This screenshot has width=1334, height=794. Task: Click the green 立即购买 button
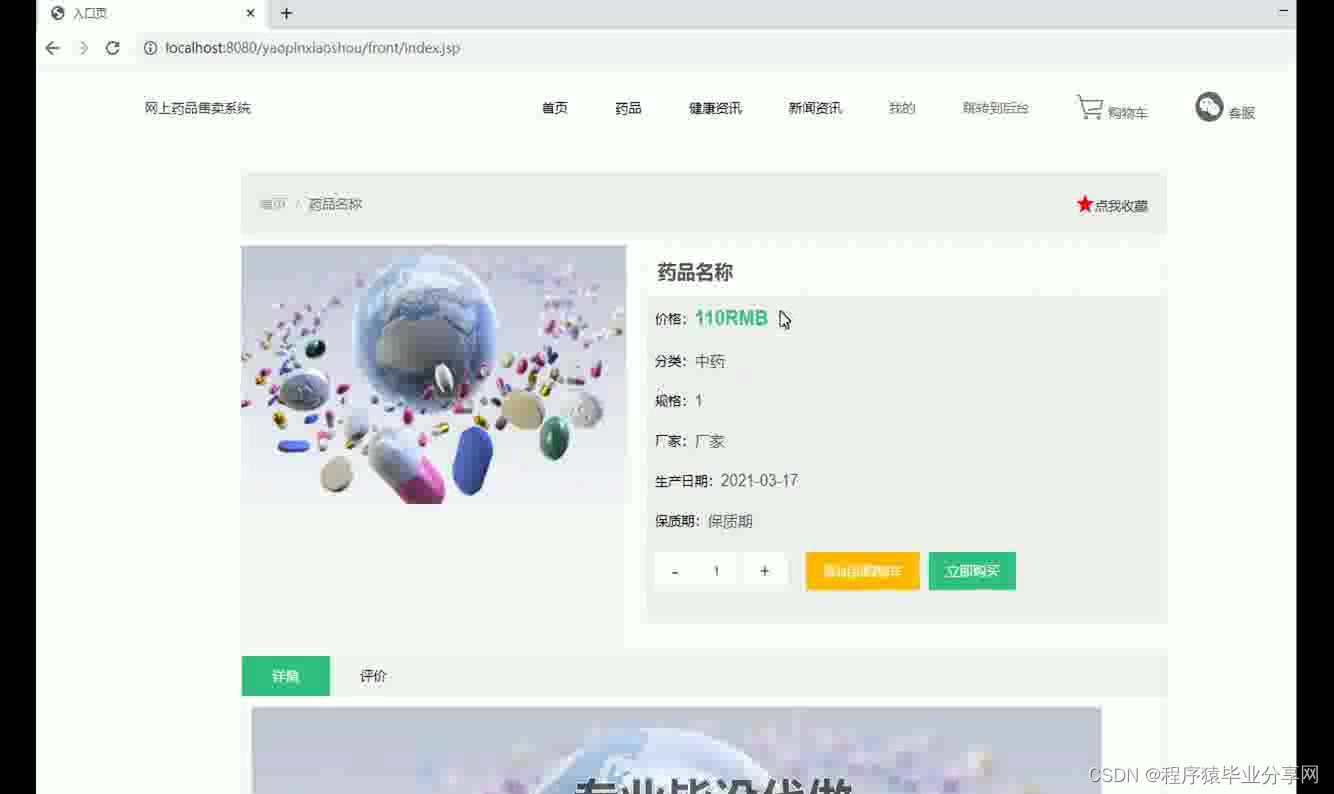[972, 571]
